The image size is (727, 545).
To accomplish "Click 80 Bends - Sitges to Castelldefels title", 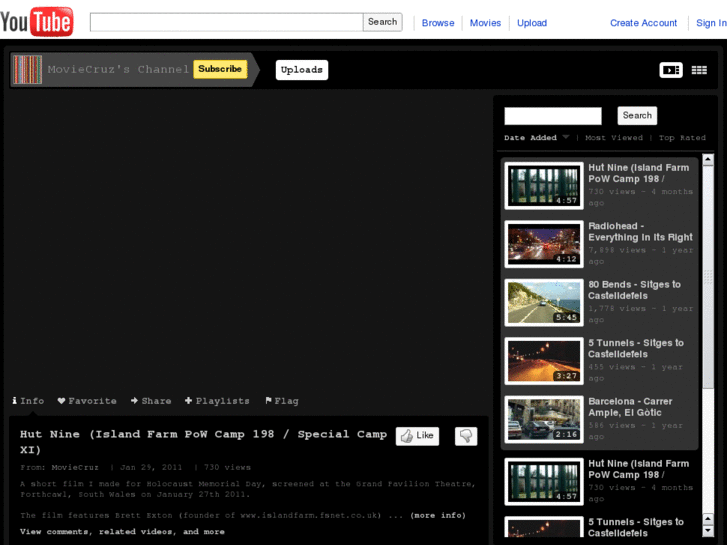I will pos(634,290).
